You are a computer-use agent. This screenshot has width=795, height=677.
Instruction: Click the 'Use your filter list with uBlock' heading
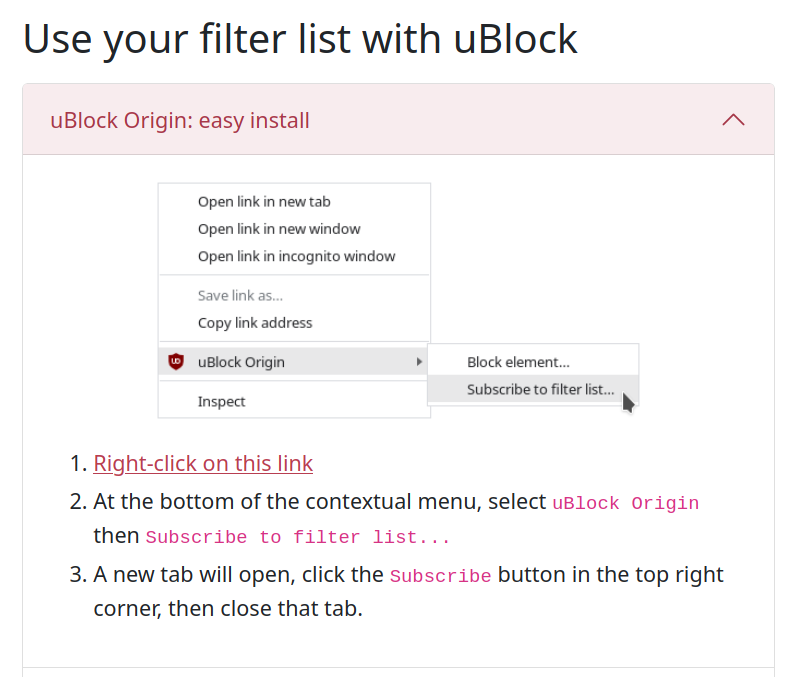(300, 40)
